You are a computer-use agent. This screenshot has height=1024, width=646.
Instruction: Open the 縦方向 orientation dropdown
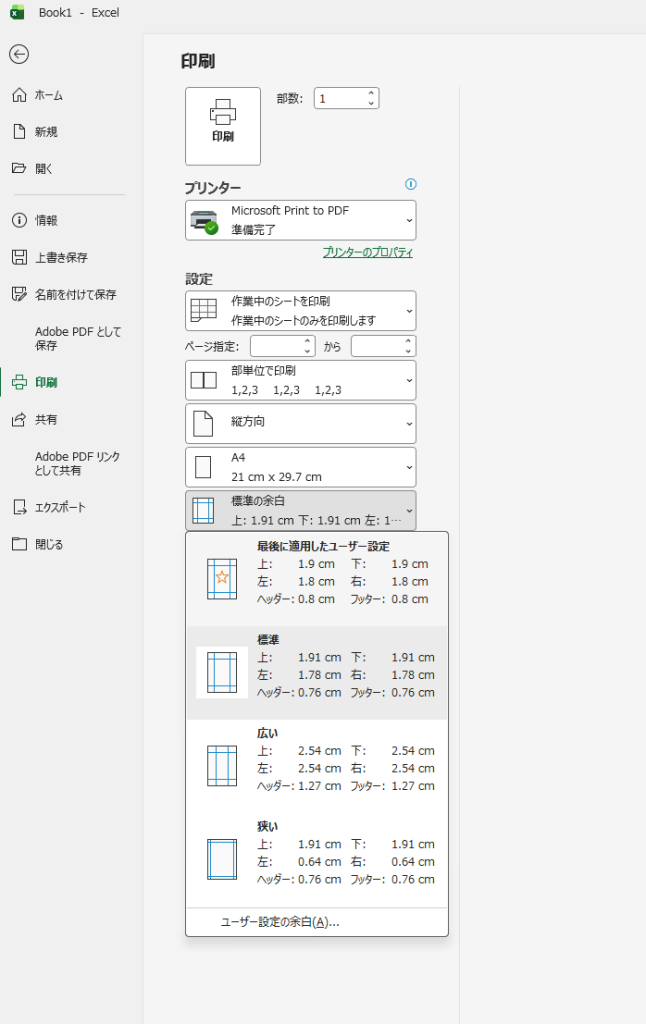pos(300,423)
